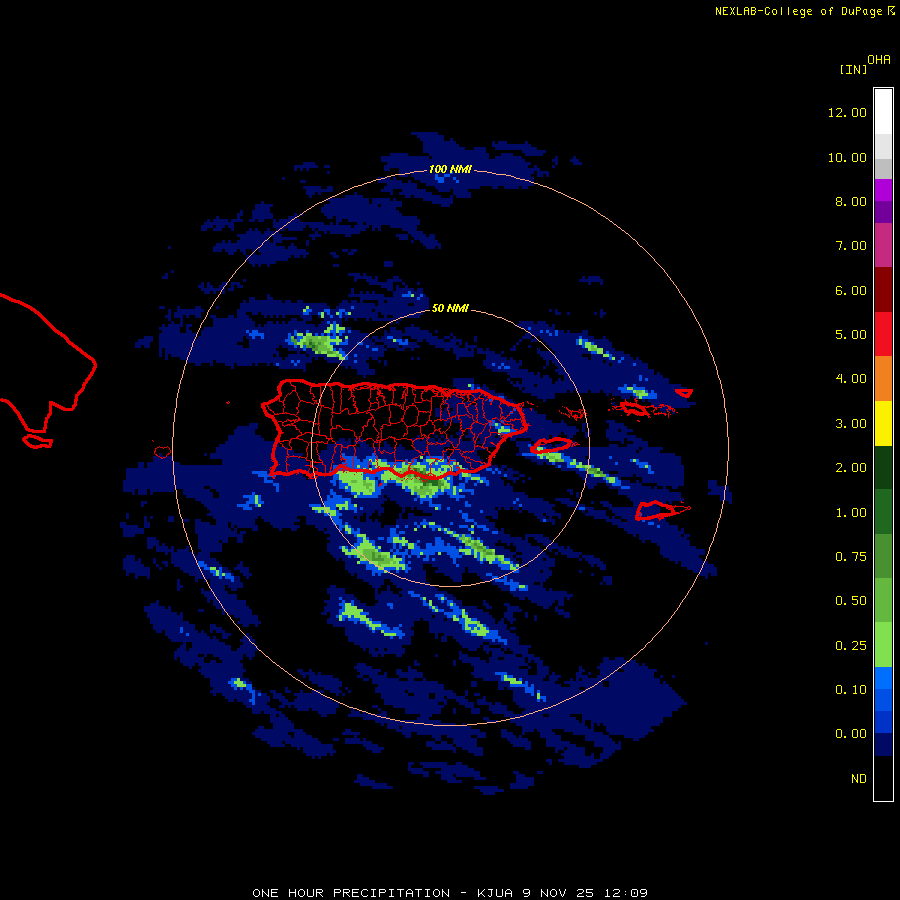Select the dark red legend swatch
900x900 pixels.
(x=883, y=290)
